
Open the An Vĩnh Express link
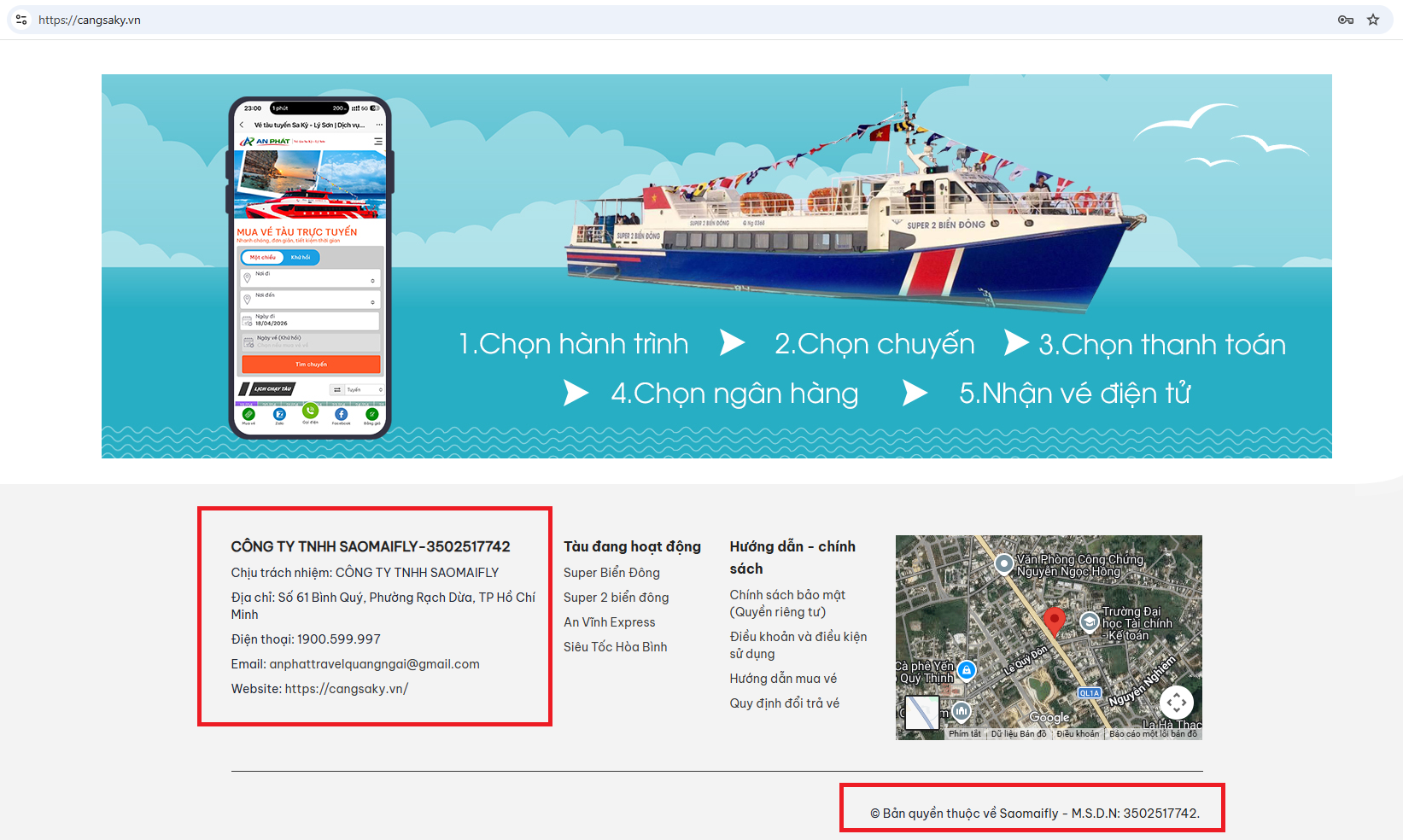click(x=610, y=622)
